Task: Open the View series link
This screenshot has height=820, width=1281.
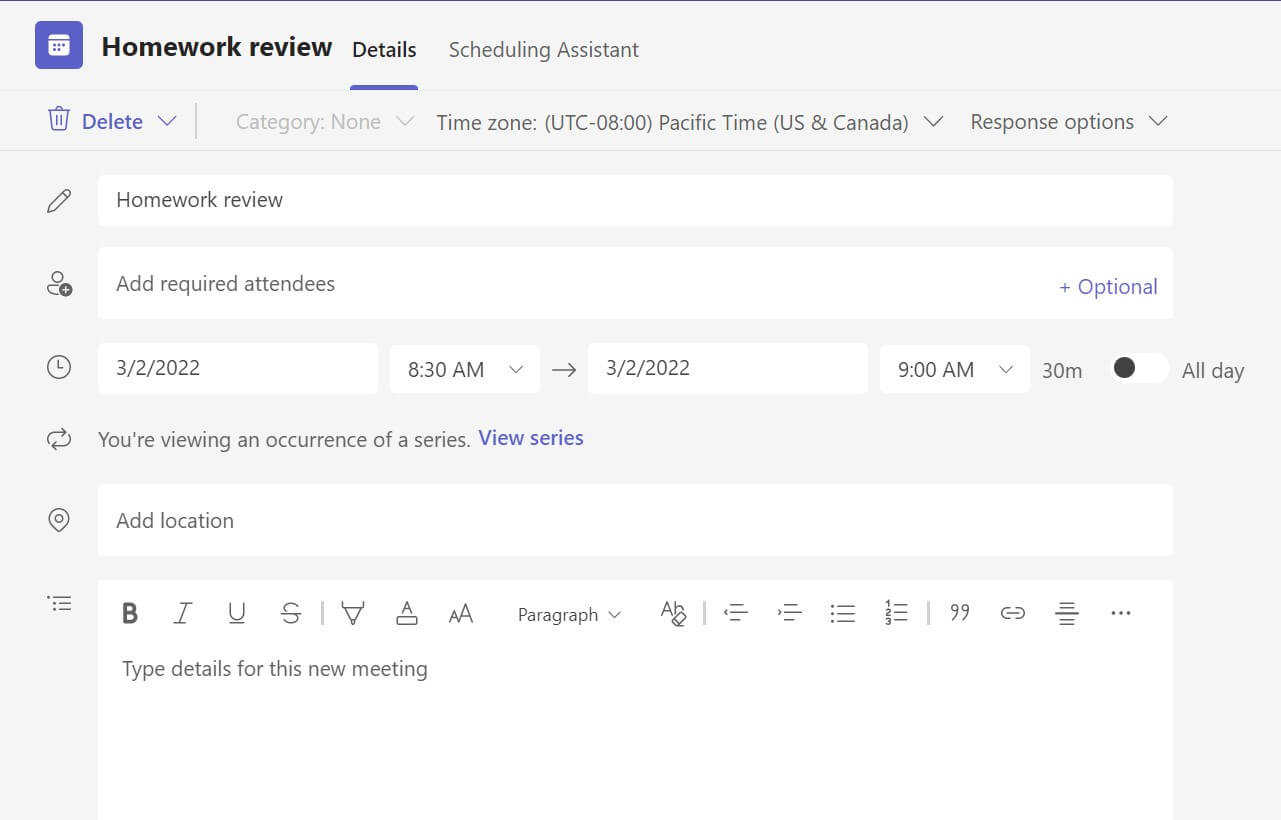Action: (x=530, y=437)
